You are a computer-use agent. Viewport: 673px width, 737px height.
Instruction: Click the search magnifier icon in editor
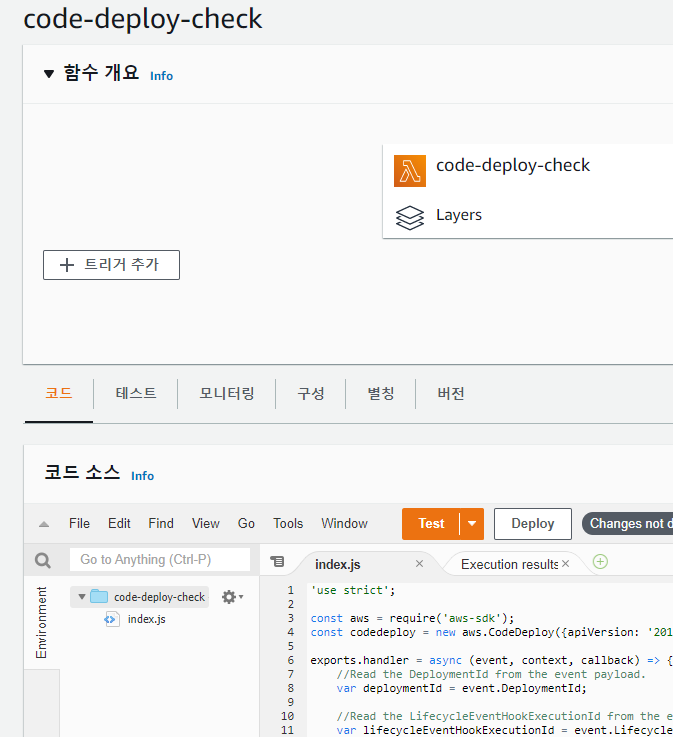click(43, 561)
